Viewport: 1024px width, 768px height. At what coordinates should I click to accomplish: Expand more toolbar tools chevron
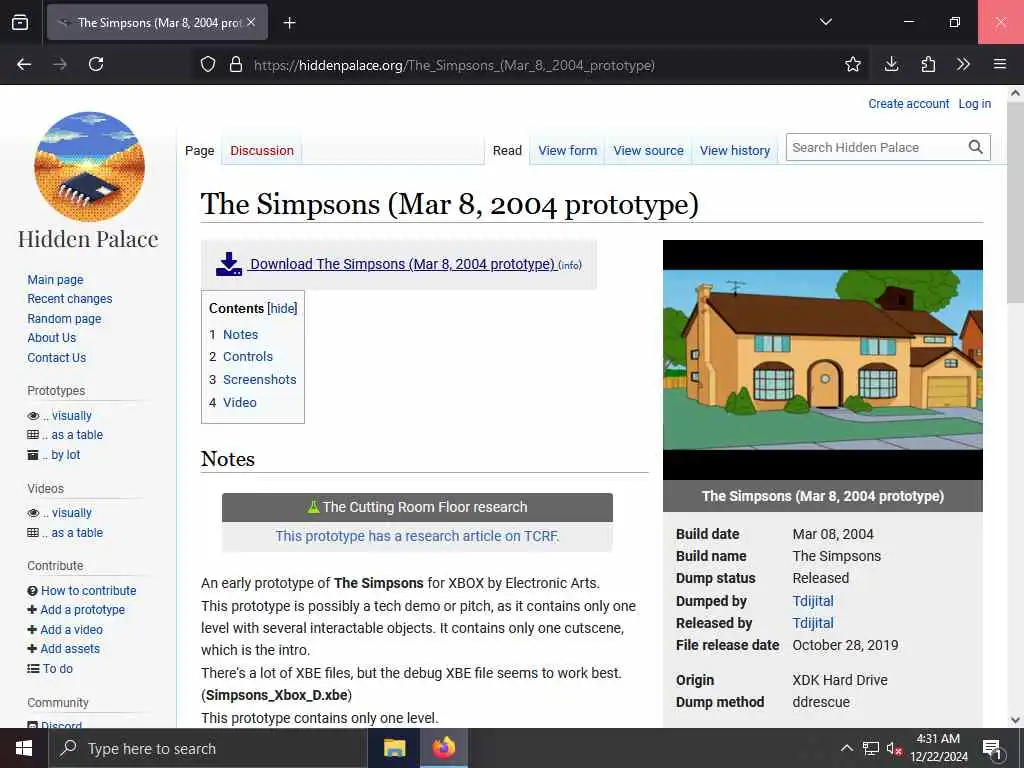point(963,64)
